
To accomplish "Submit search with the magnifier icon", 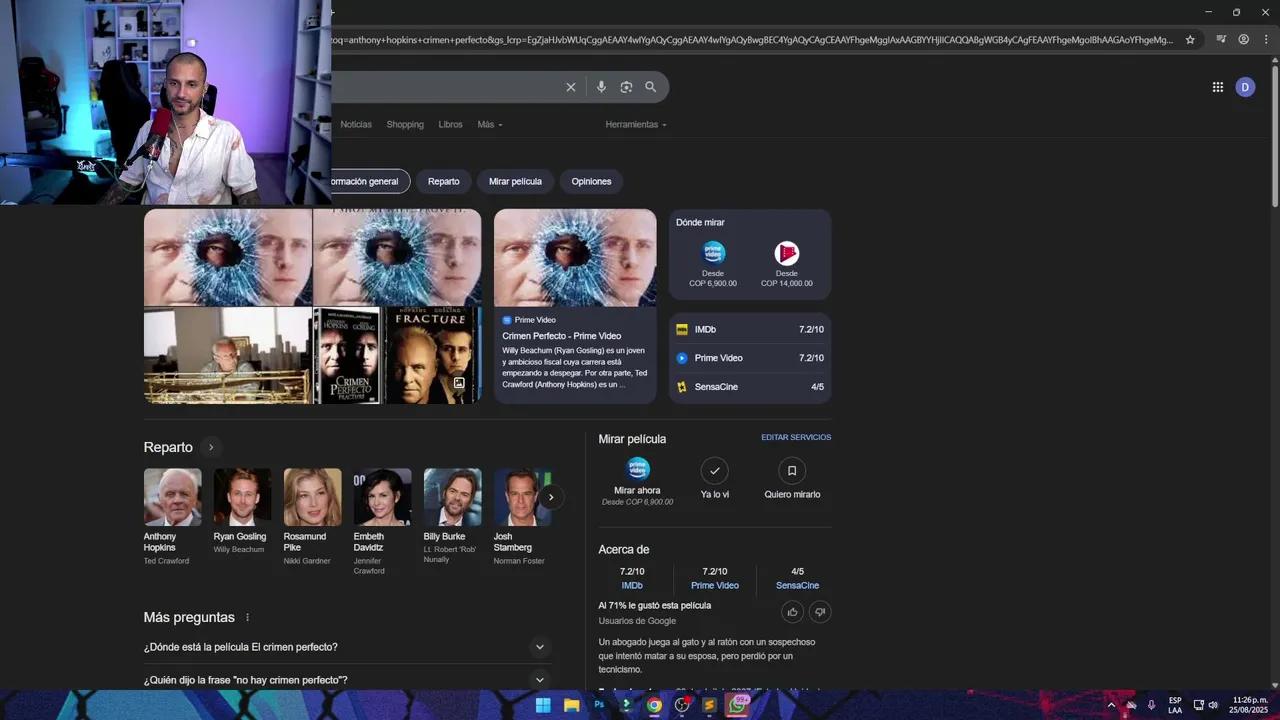I will pos(650,87).
